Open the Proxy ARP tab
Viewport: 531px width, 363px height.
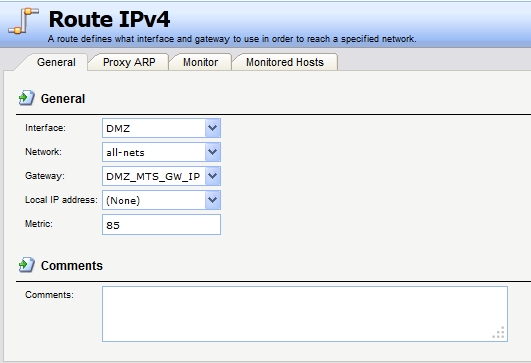pyautogui.click(x=129, y=62)
